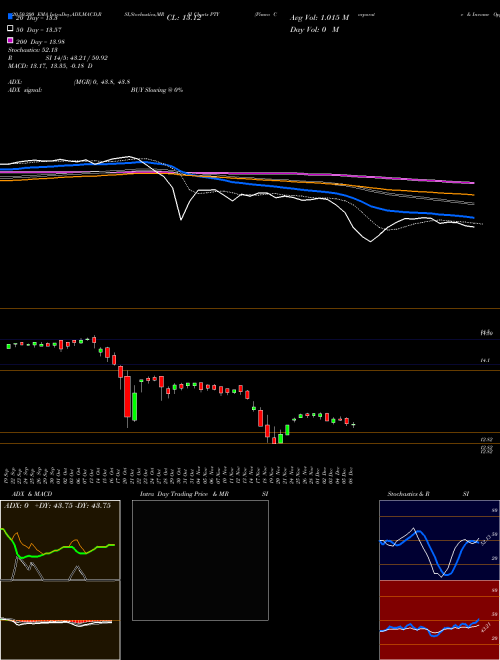Open the MACD mini chart under ADX

tap(60, 620)
